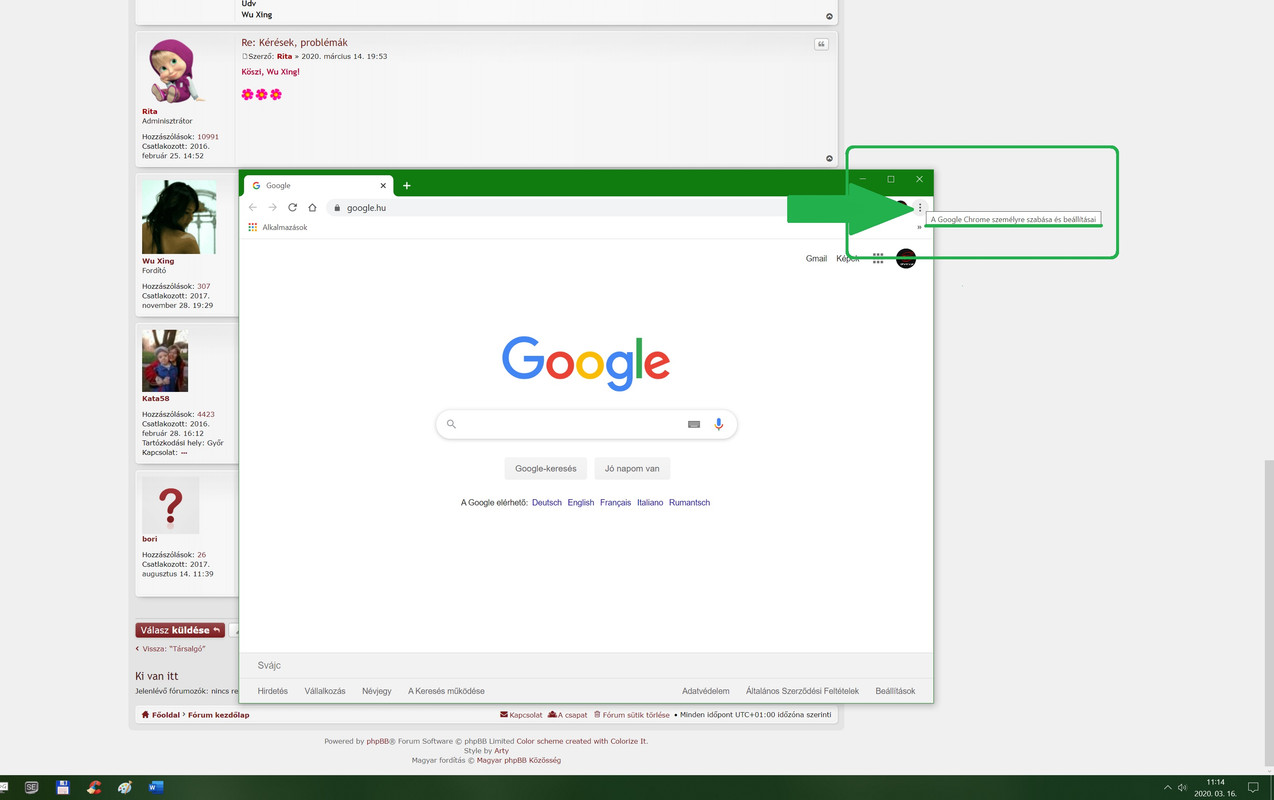Open bori's post count 26
1274x800 pixels.
(202, 555)
